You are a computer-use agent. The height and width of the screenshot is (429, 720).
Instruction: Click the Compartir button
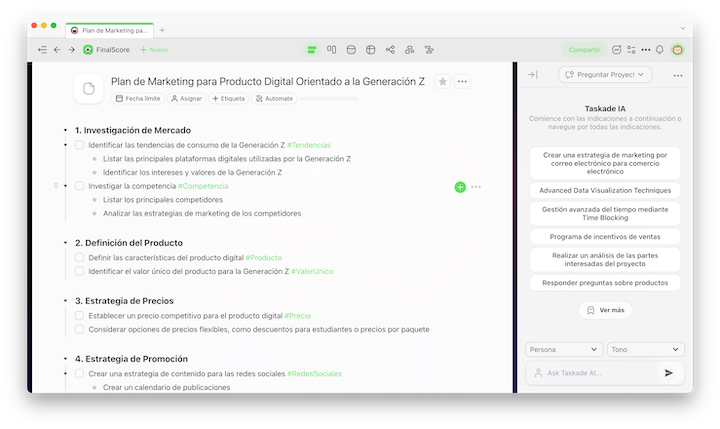click(584, 50)
